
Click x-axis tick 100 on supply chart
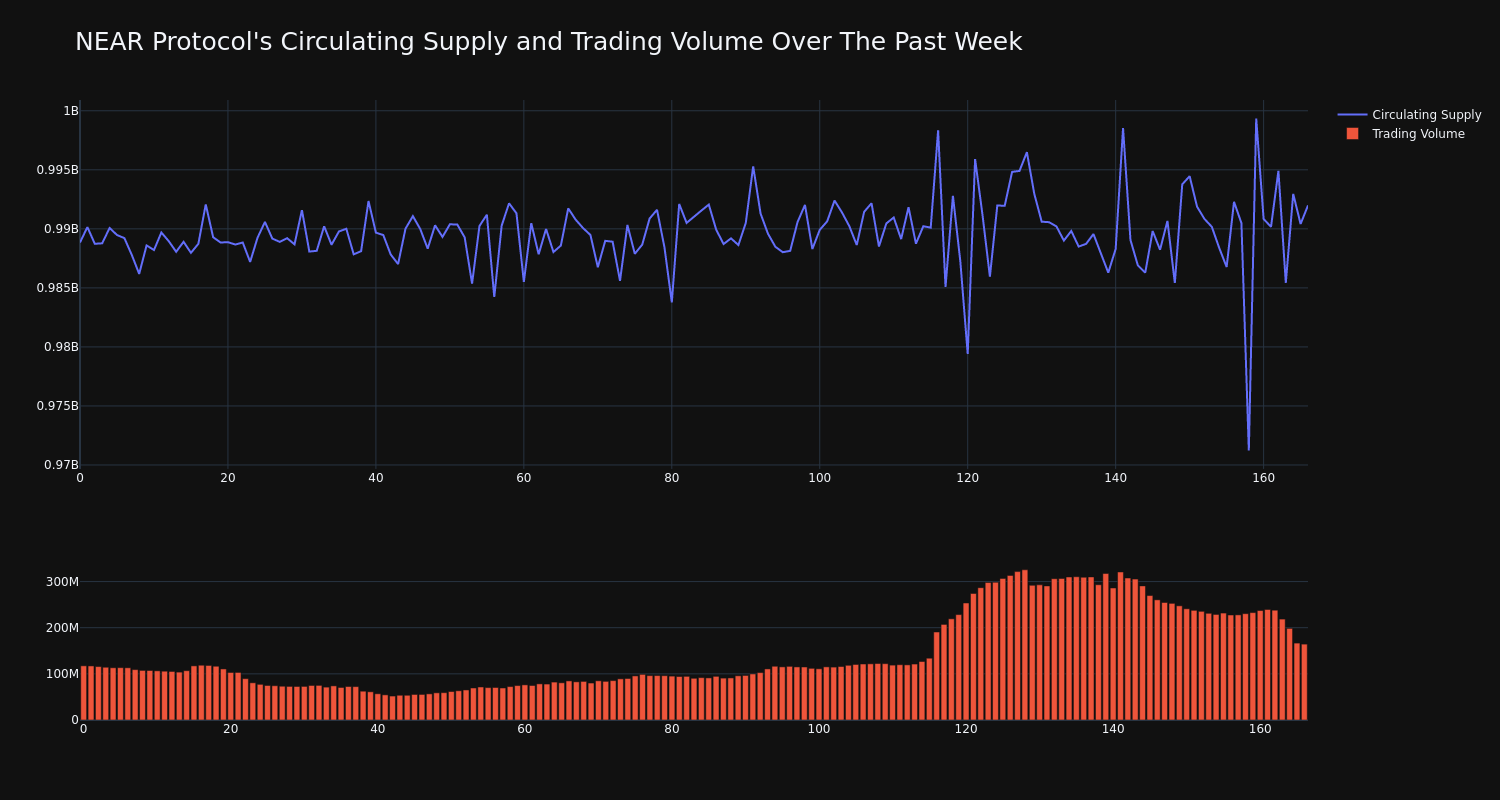click(x=820, y=478)
